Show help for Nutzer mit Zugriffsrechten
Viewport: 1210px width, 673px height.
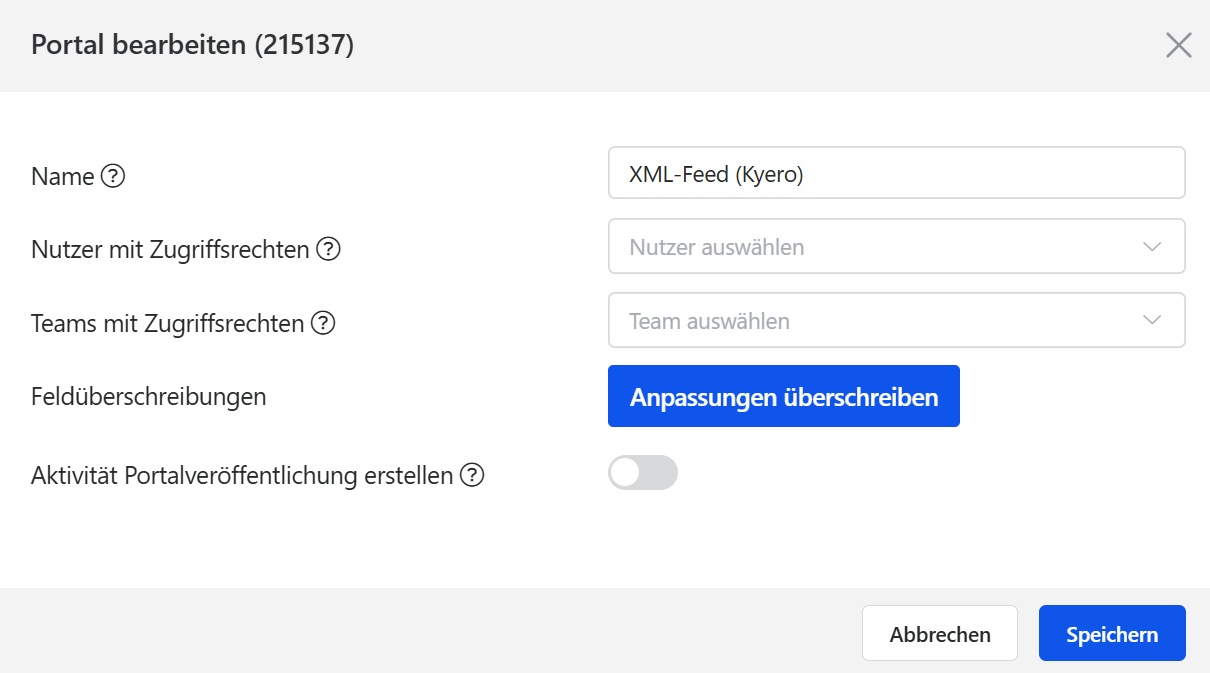pyautogui.click(x=328, y=249)
